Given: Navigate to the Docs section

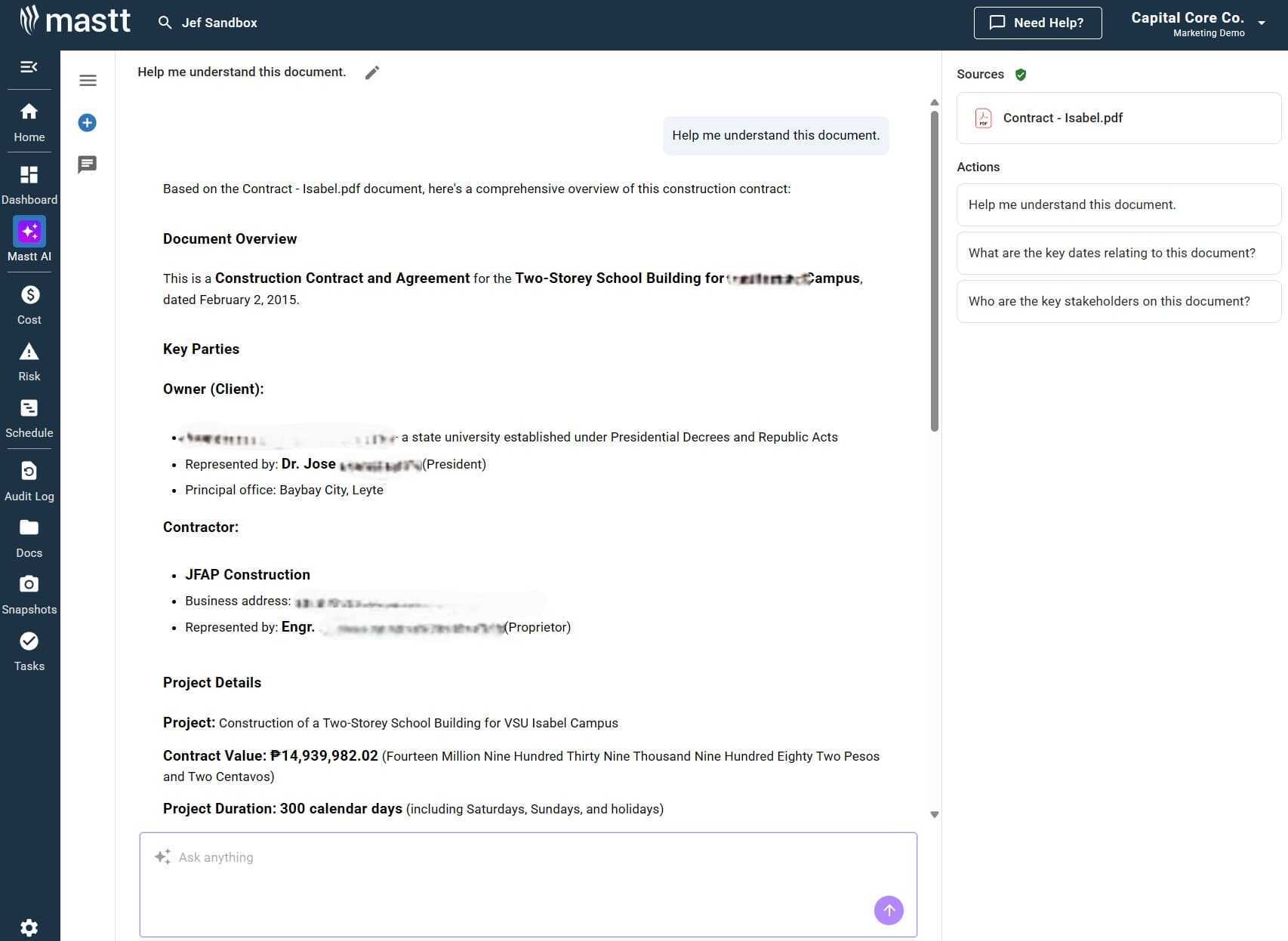Looking at the screenshot, I should pos(29,537).
